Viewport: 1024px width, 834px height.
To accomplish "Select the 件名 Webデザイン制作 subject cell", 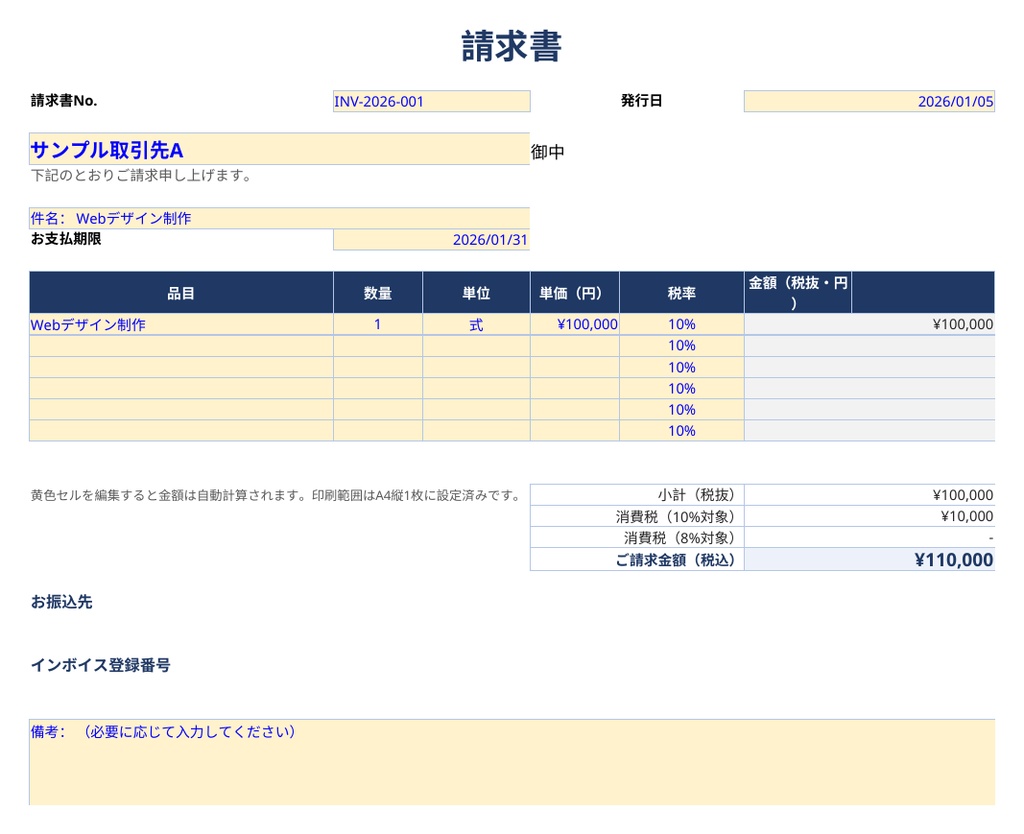I will point(280,218).
